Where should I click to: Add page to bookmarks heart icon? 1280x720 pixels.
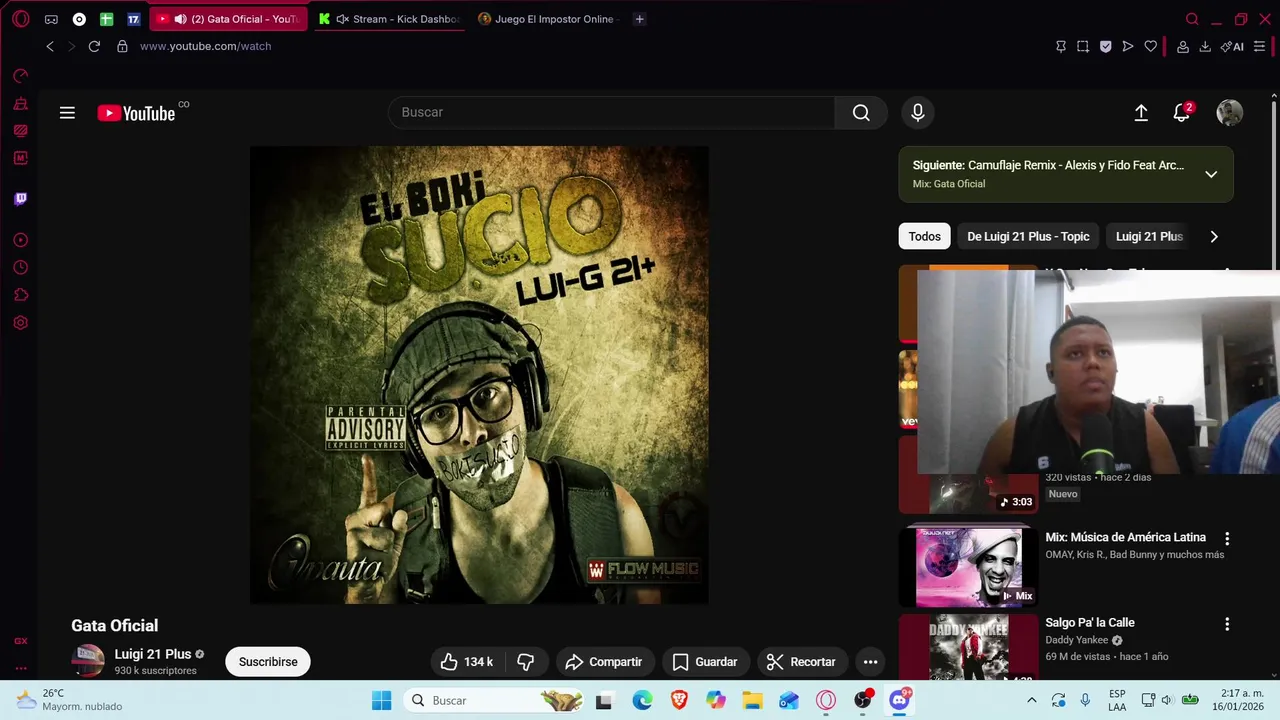tap(1151, 46)
